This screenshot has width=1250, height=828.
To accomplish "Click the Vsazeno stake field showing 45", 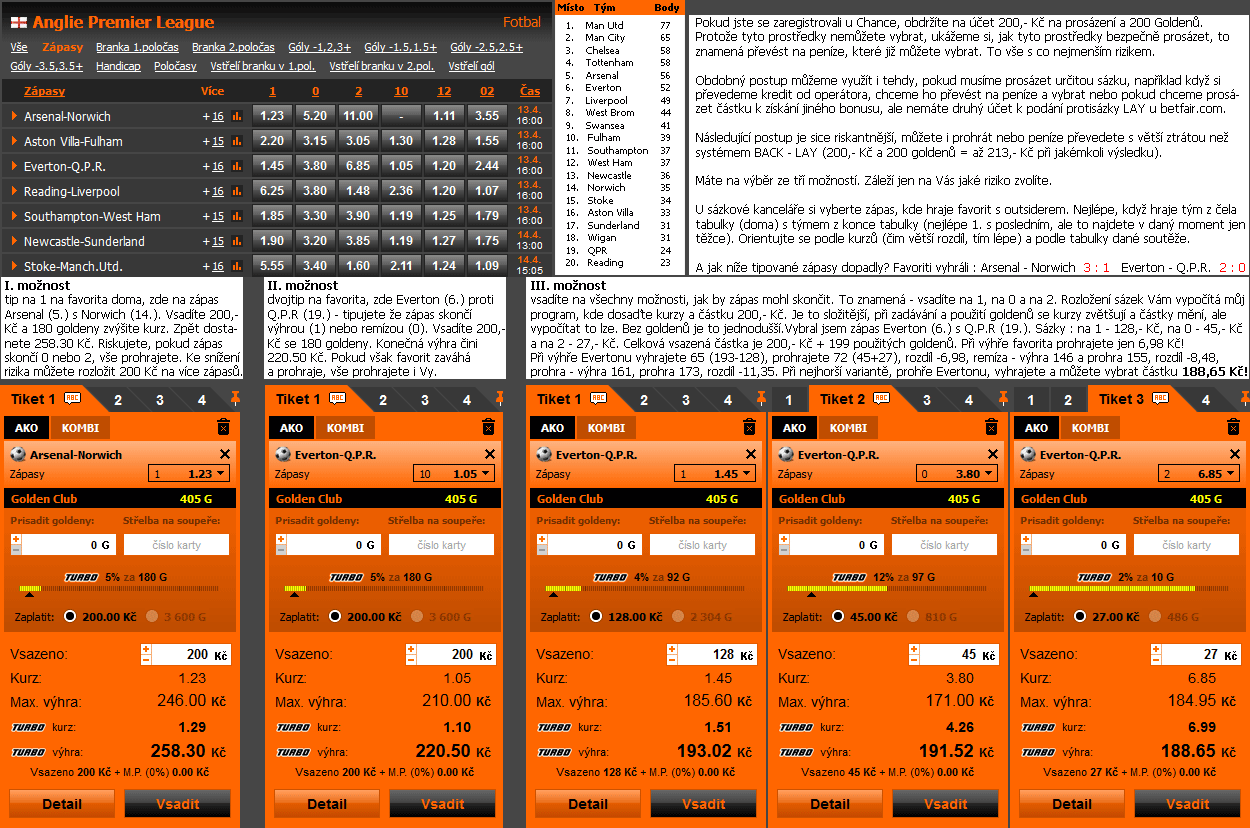I will click(952, 655).
